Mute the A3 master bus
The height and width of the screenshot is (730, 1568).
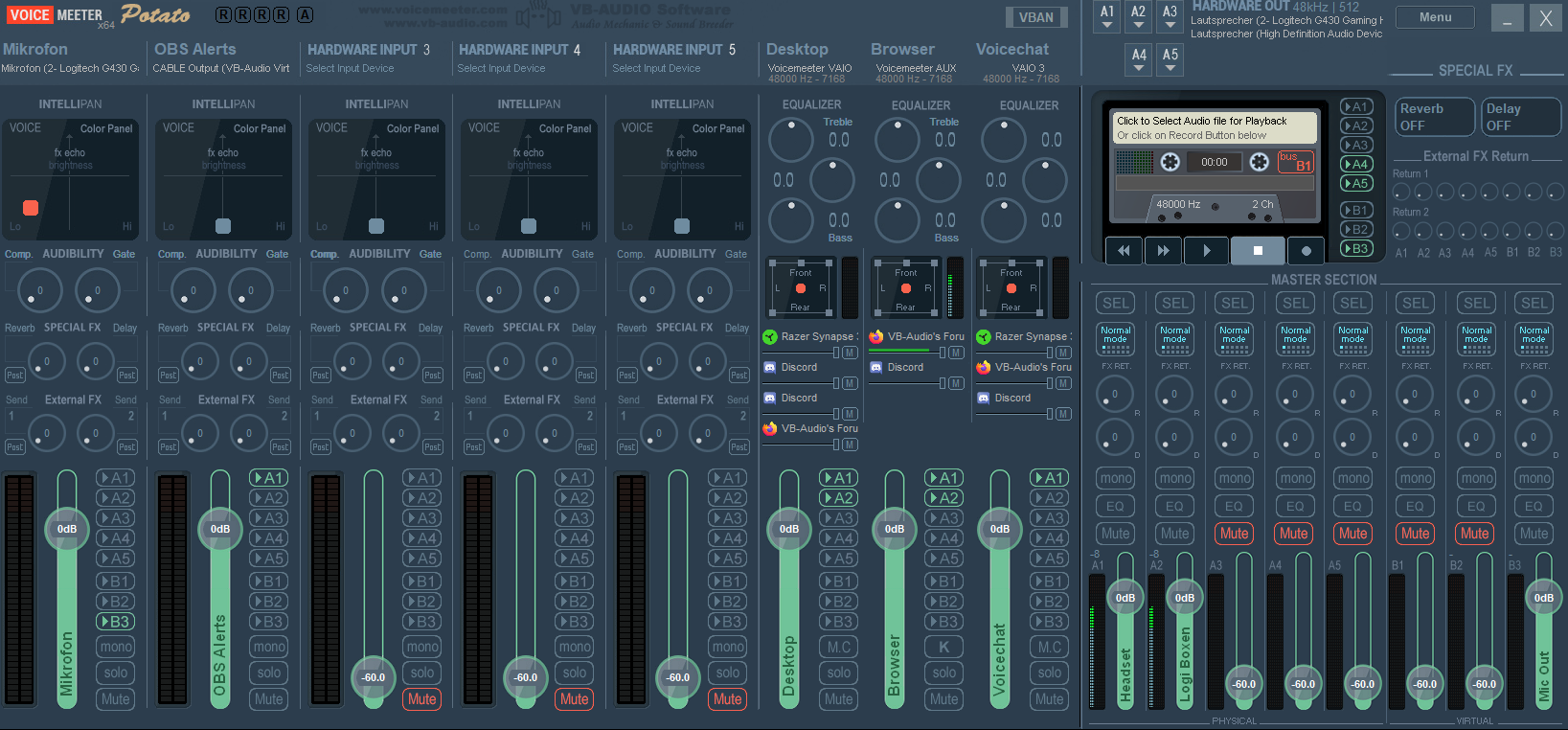coord(1234,534)
